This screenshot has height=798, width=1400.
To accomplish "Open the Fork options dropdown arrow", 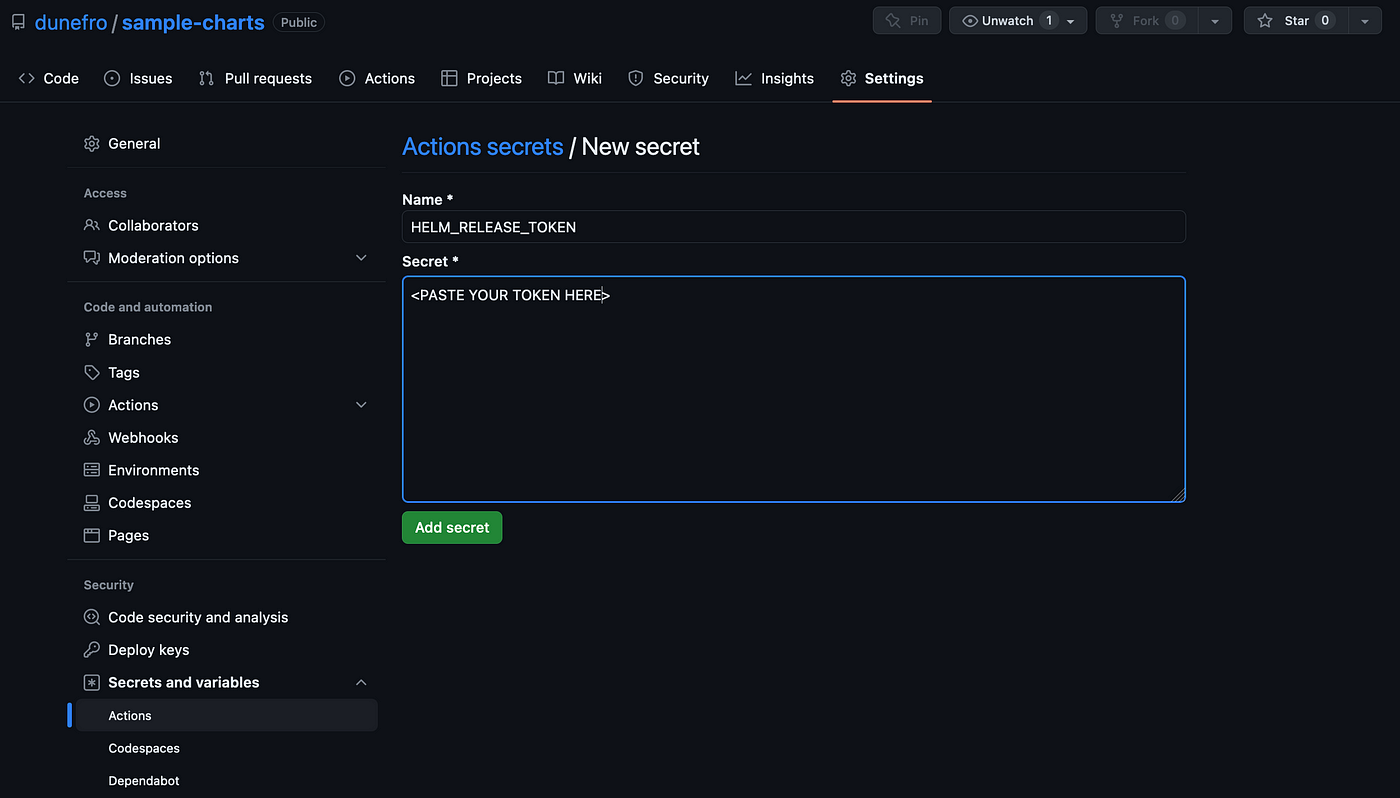I will click(1214, 21).
